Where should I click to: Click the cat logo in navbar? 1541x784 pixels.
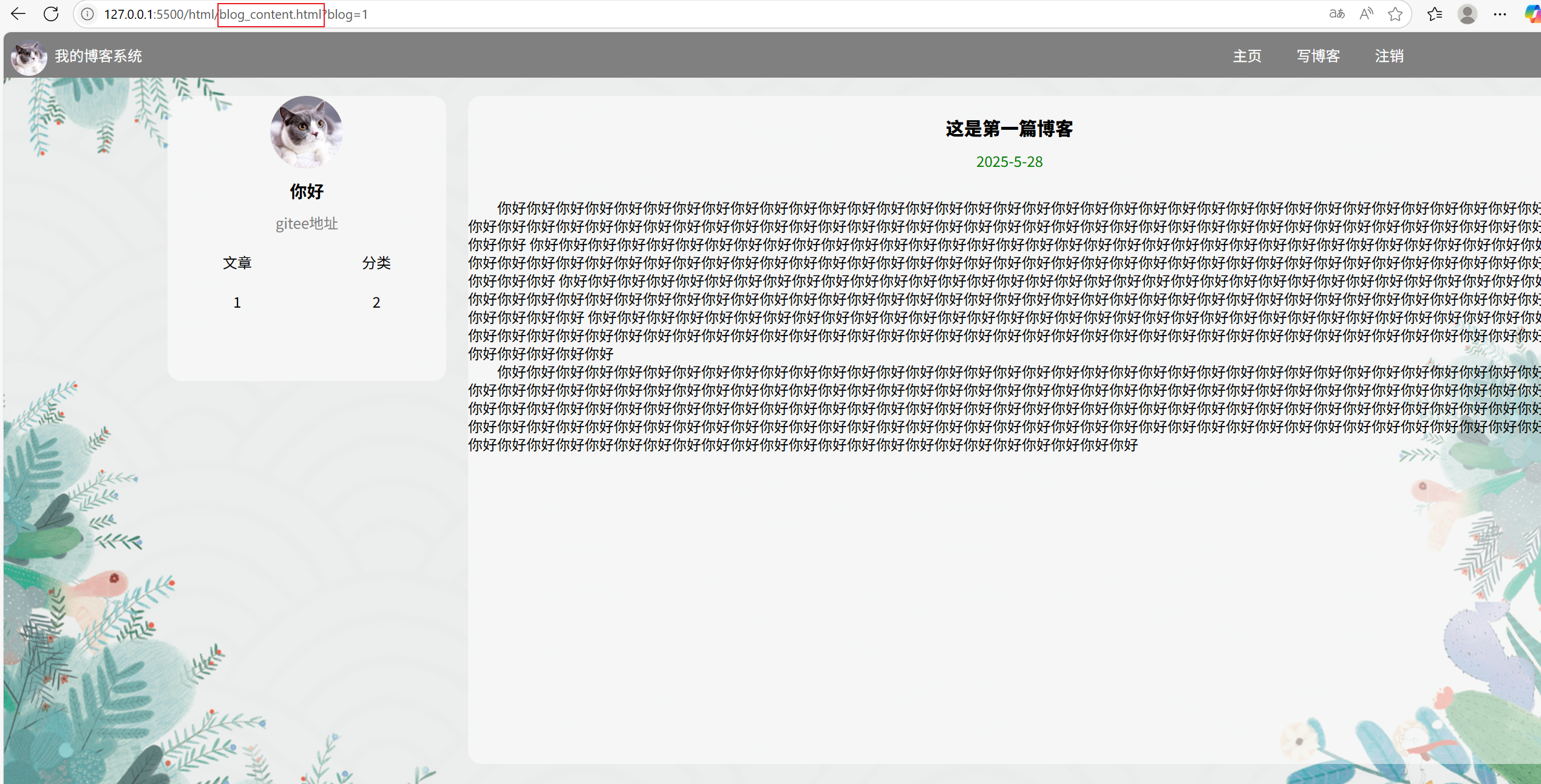tap(29, 57)
